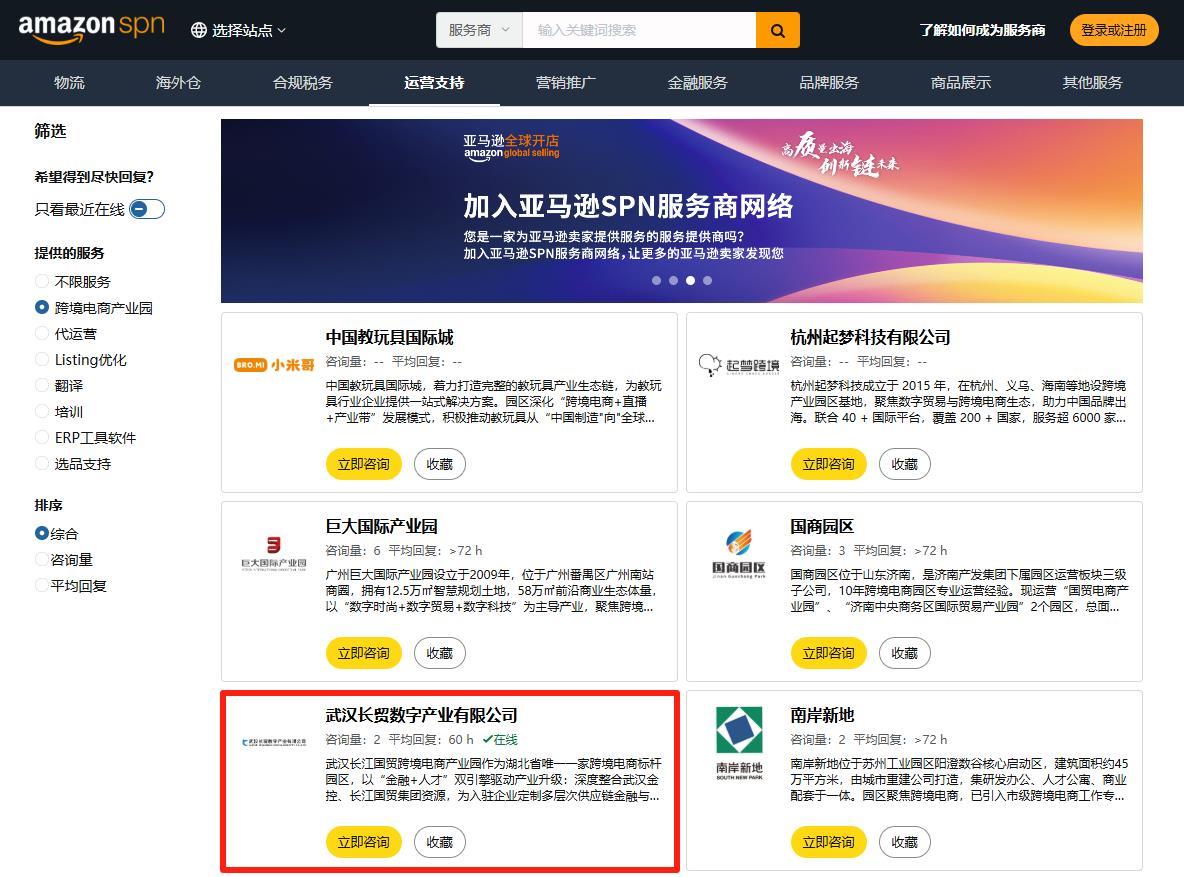
Task: Switch to the 金融服务 tab
Action: coord(697,83)
